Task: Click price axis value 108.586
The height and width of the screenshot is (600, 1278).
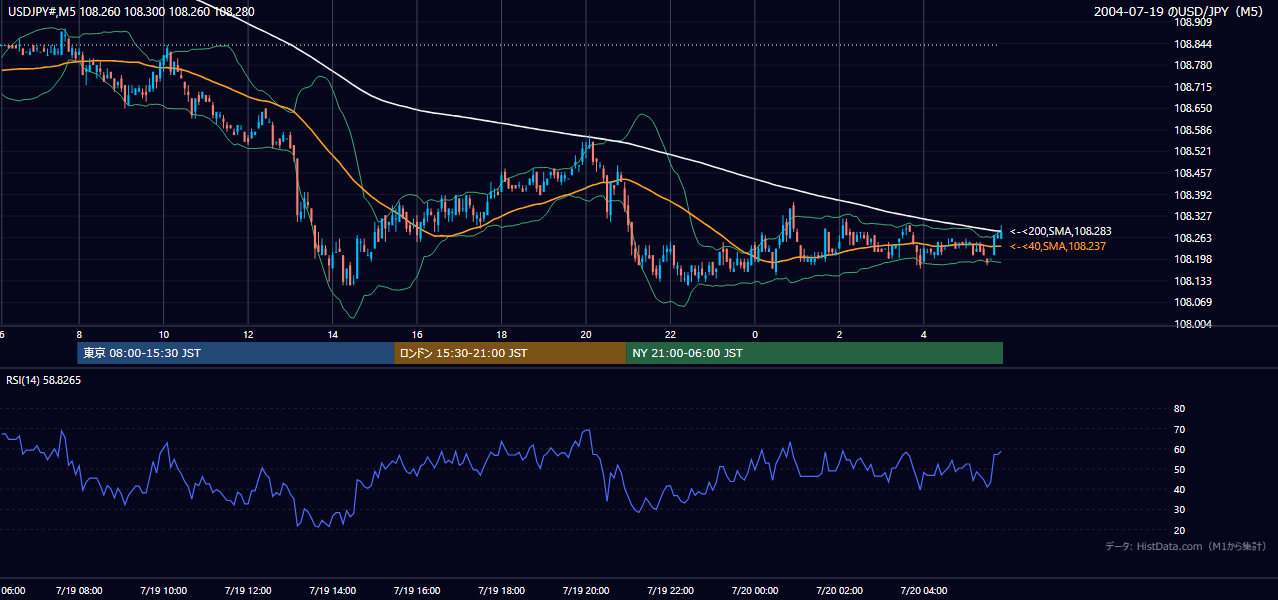Action: click(1192, 130)
